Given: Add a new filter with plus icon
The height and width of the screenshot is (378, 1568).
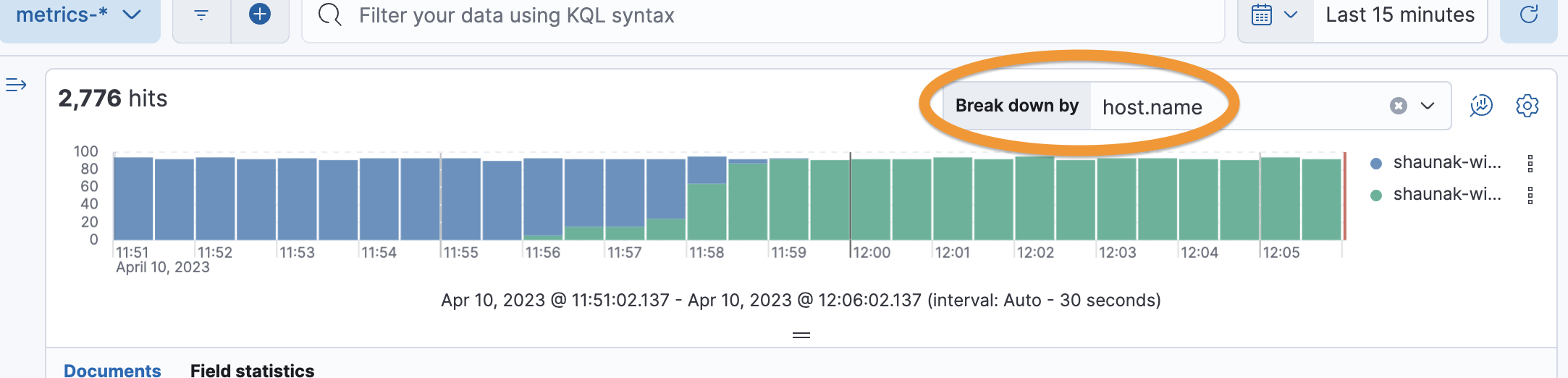Looking at the screenshot, I should pyautogui.click(x=260, y=14).
